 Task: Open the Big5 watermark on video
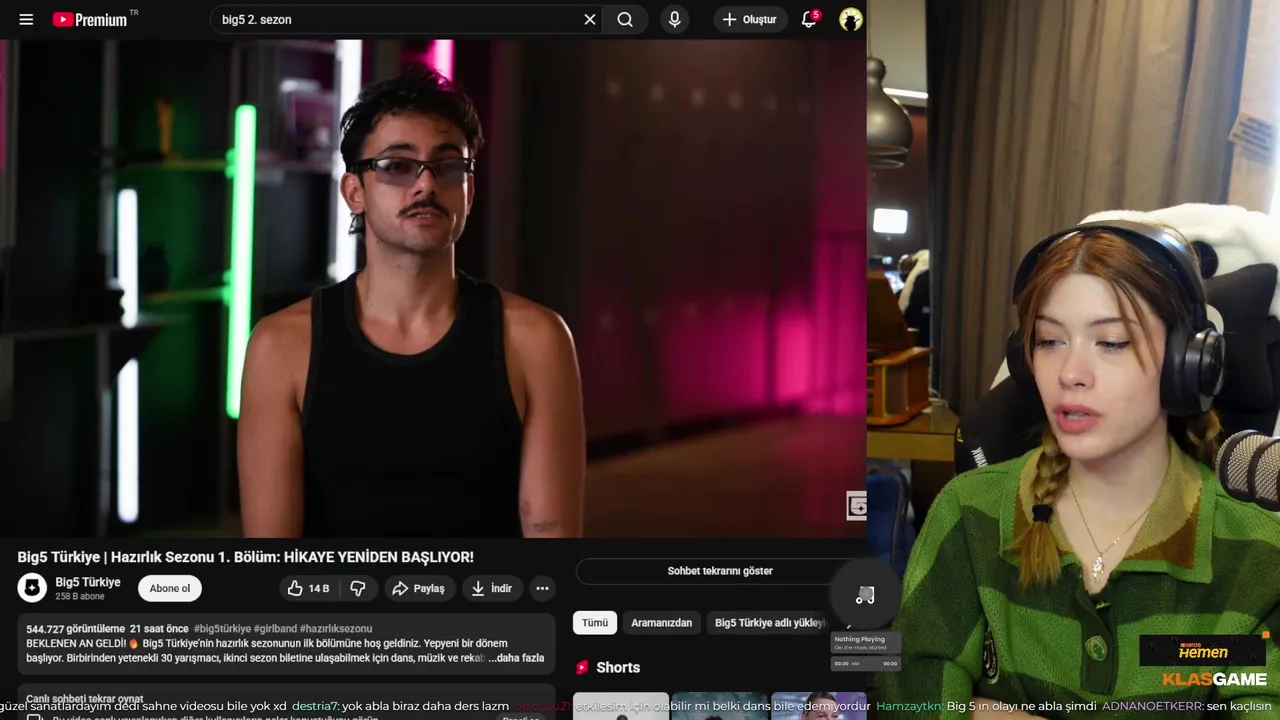point(856,506)
